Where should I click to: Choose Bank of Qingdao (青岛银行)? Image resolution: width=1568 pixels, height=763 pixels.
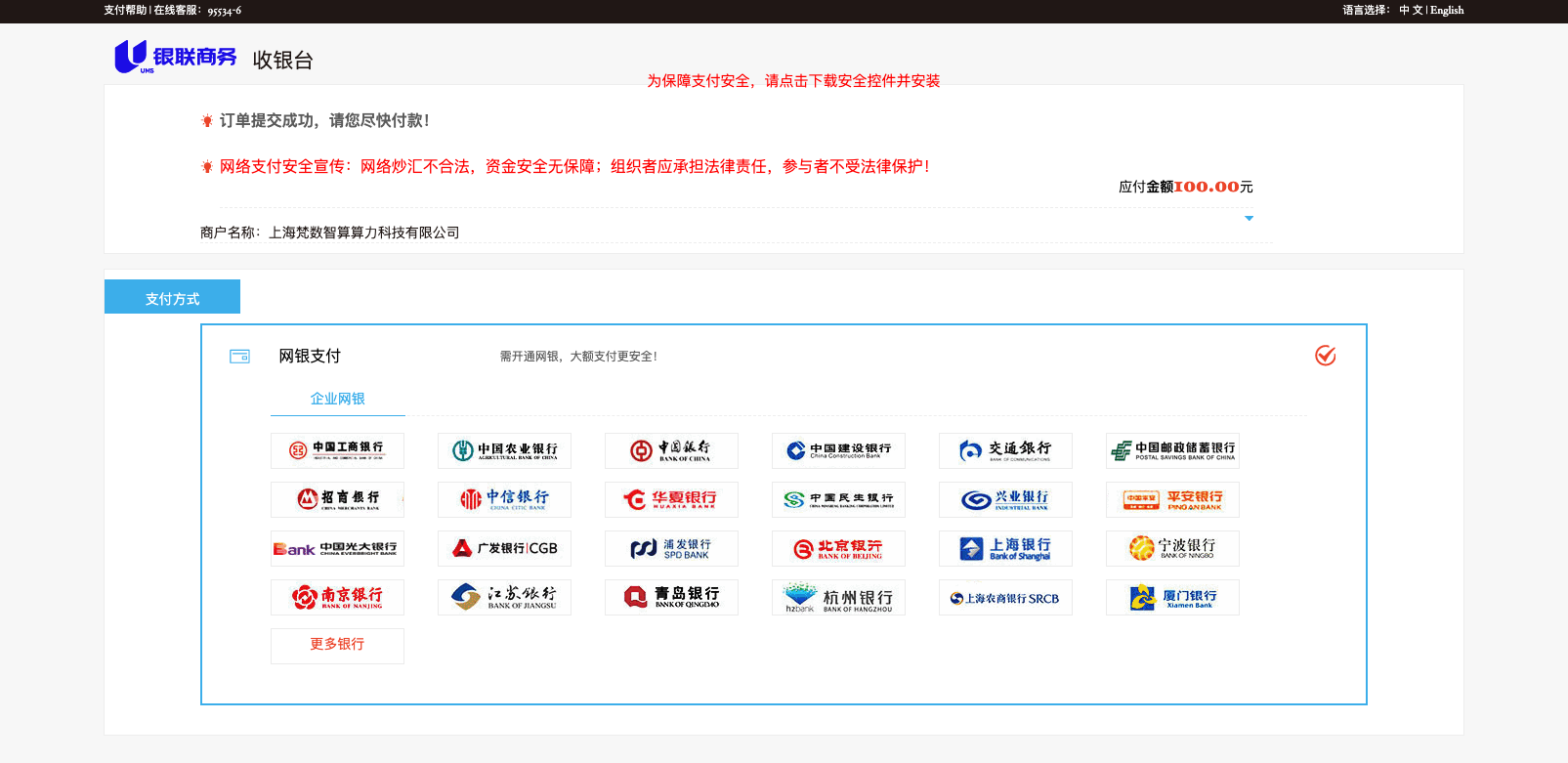[671, 597]
